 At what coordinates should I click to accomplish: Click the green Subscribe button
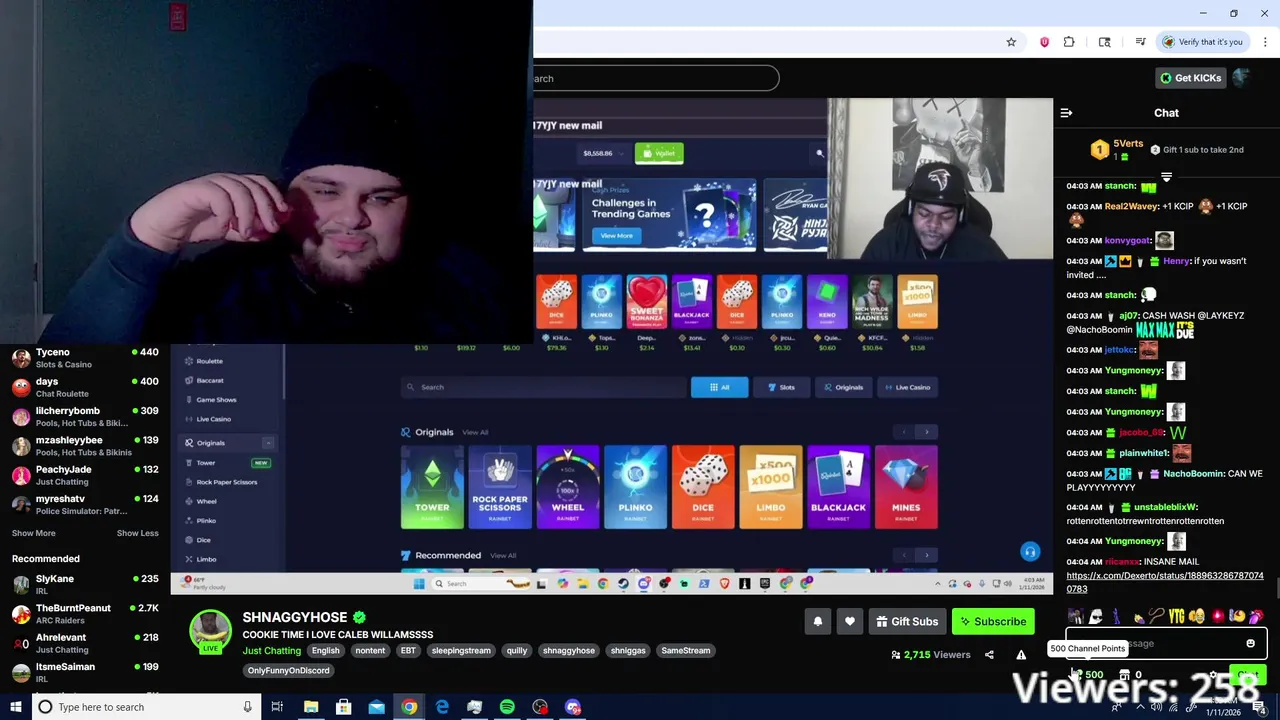(x=993, y=622)
